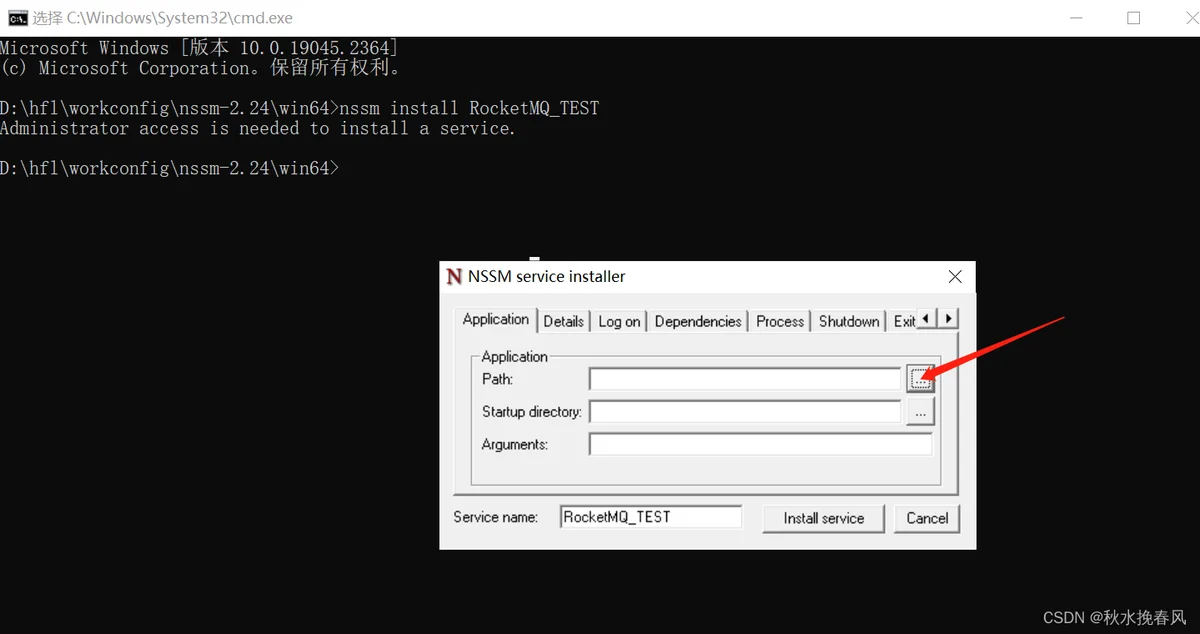Screen dimensions: 1200x634
Task: Click the Install service button
Action: click(823, 518)
